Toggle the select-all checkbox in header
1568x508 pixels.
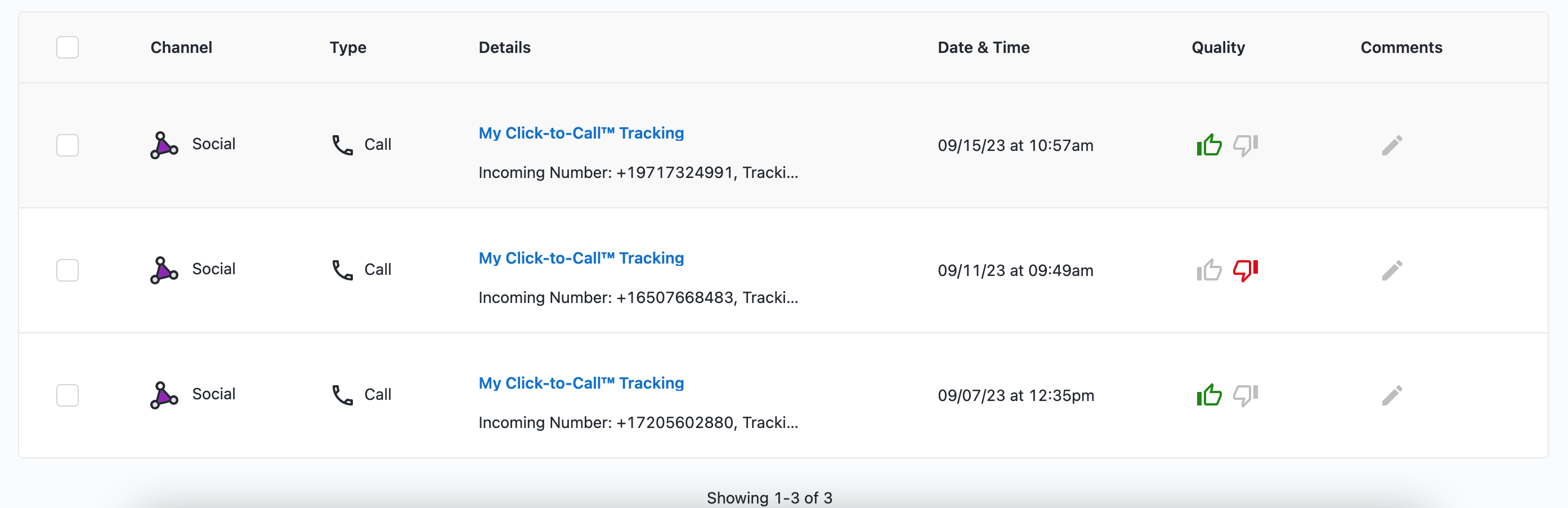point(68,47)
